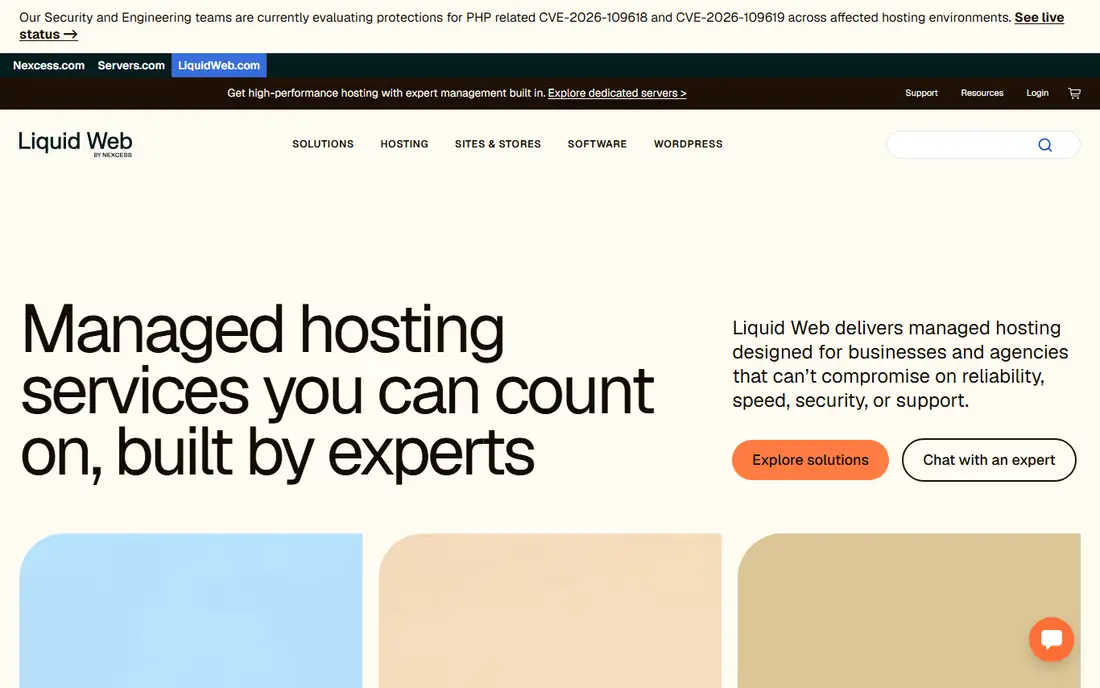
Task: Open the Support link
Action: [x=921, y=93]
